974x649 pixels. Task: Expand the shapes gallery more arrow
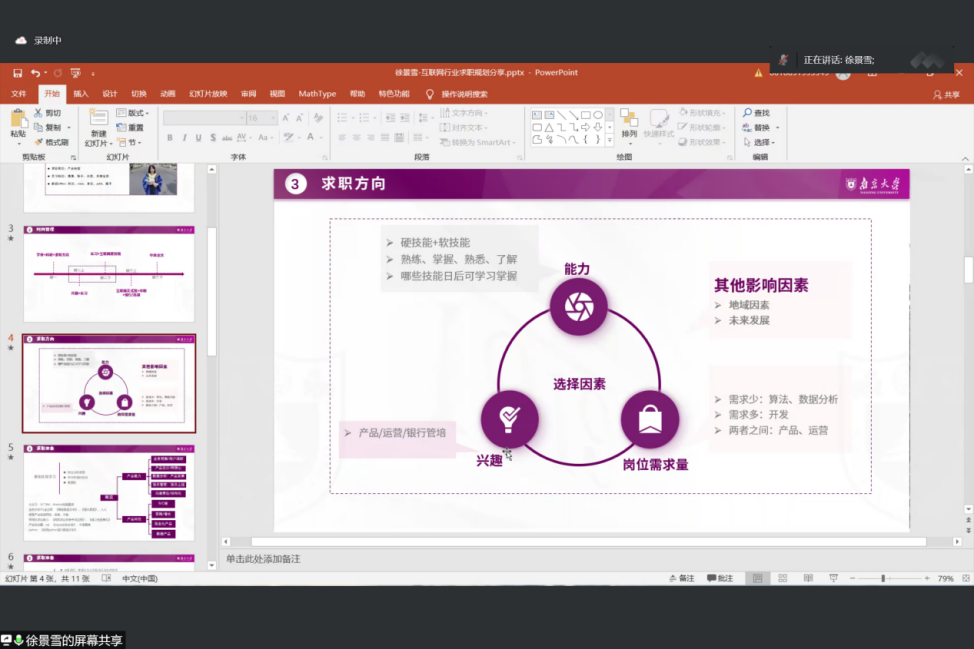click(610, 142)
